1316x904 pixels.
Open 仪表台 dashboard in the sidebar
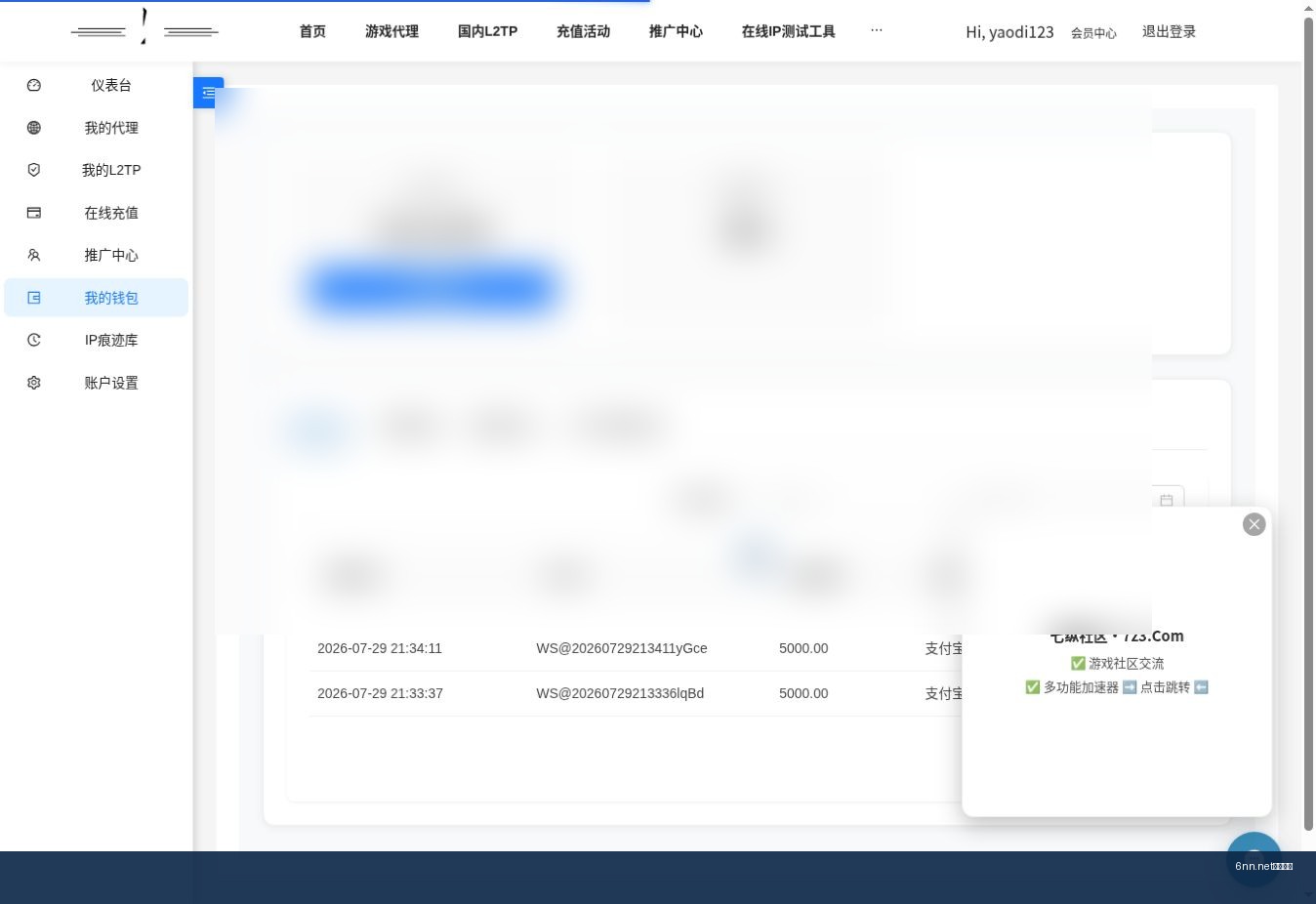pos(96,86)
